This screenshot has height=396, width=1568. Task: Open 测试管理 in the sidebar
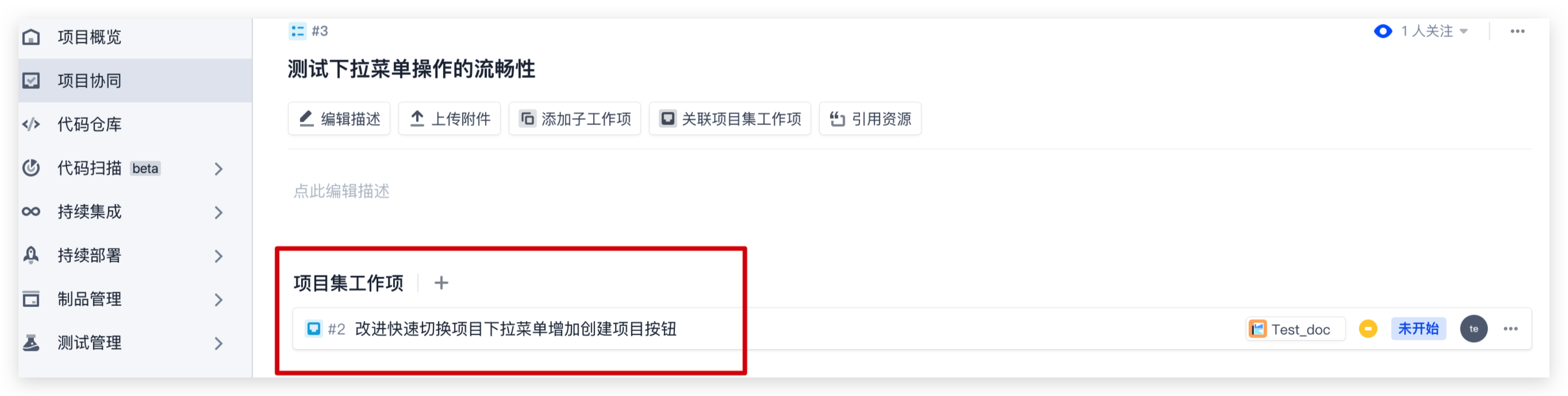(135, 343)
